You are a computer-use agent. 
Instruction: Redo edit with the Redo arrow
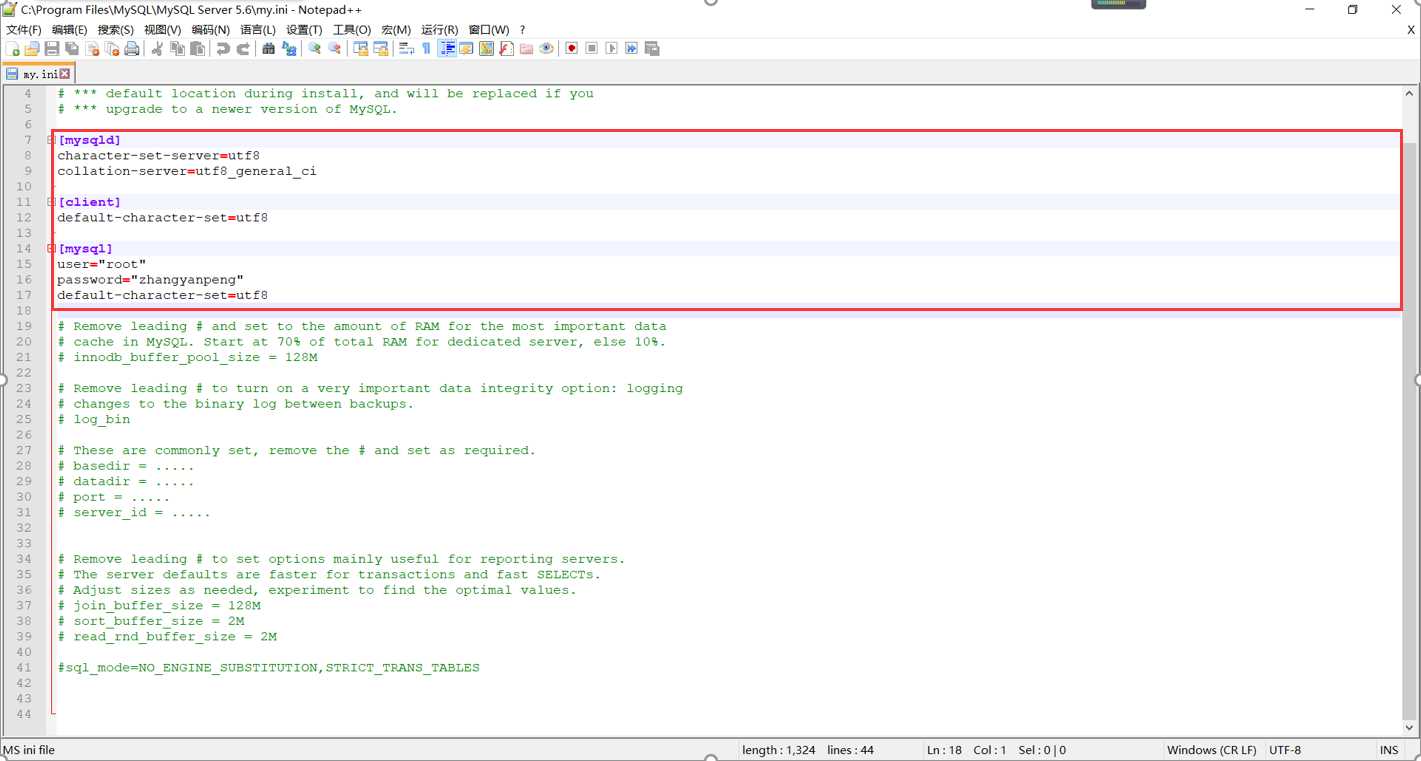point(242,48)
